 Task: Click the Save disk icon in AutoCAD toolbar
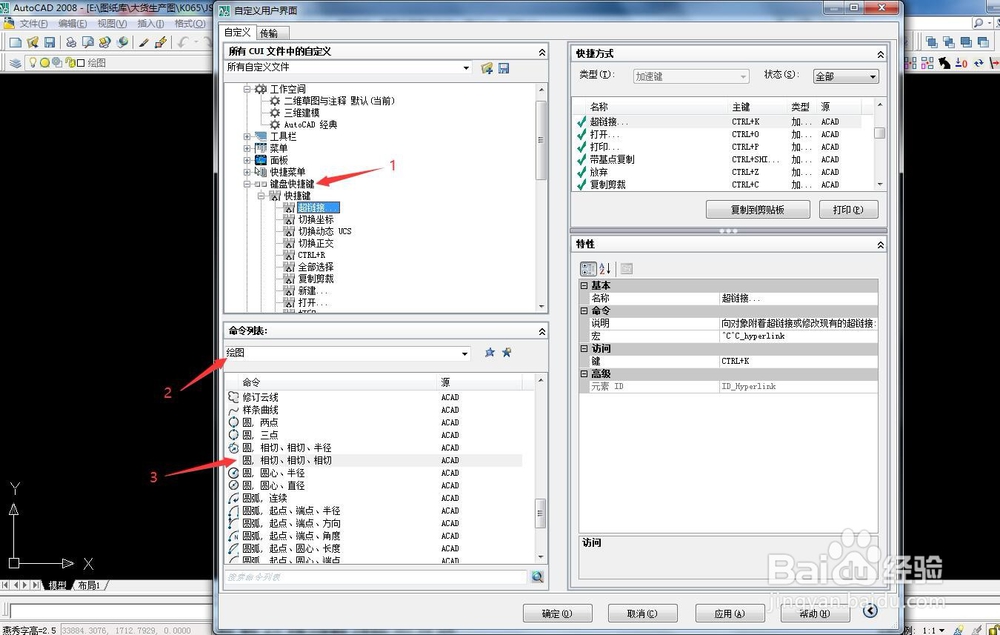49,42
